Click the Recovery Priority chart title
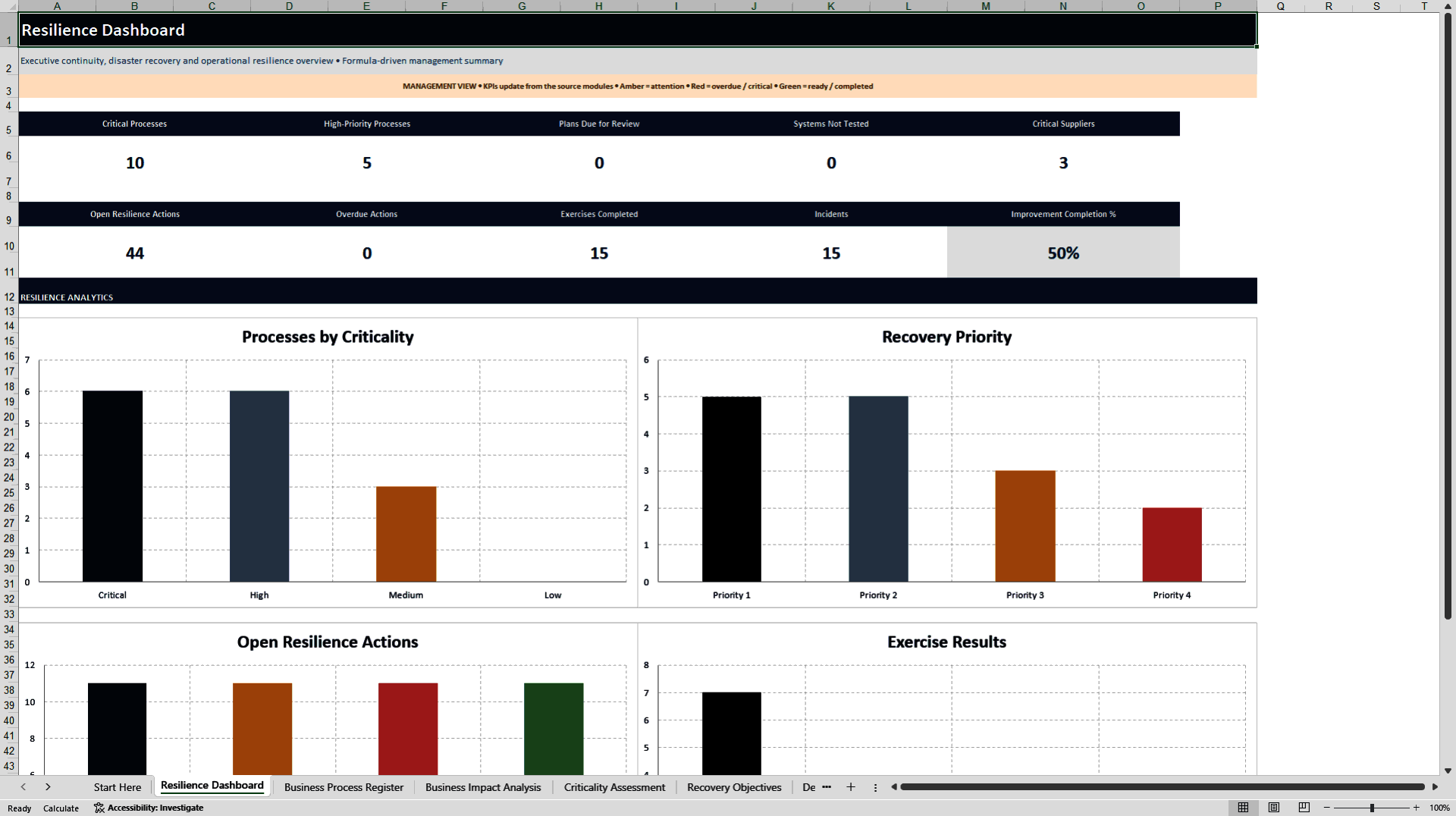 click(x=946, y=337)
